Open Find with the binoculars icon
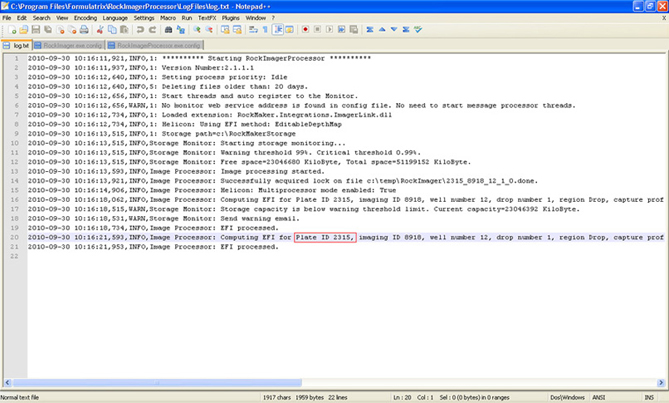669x403 pixels. 169,29
